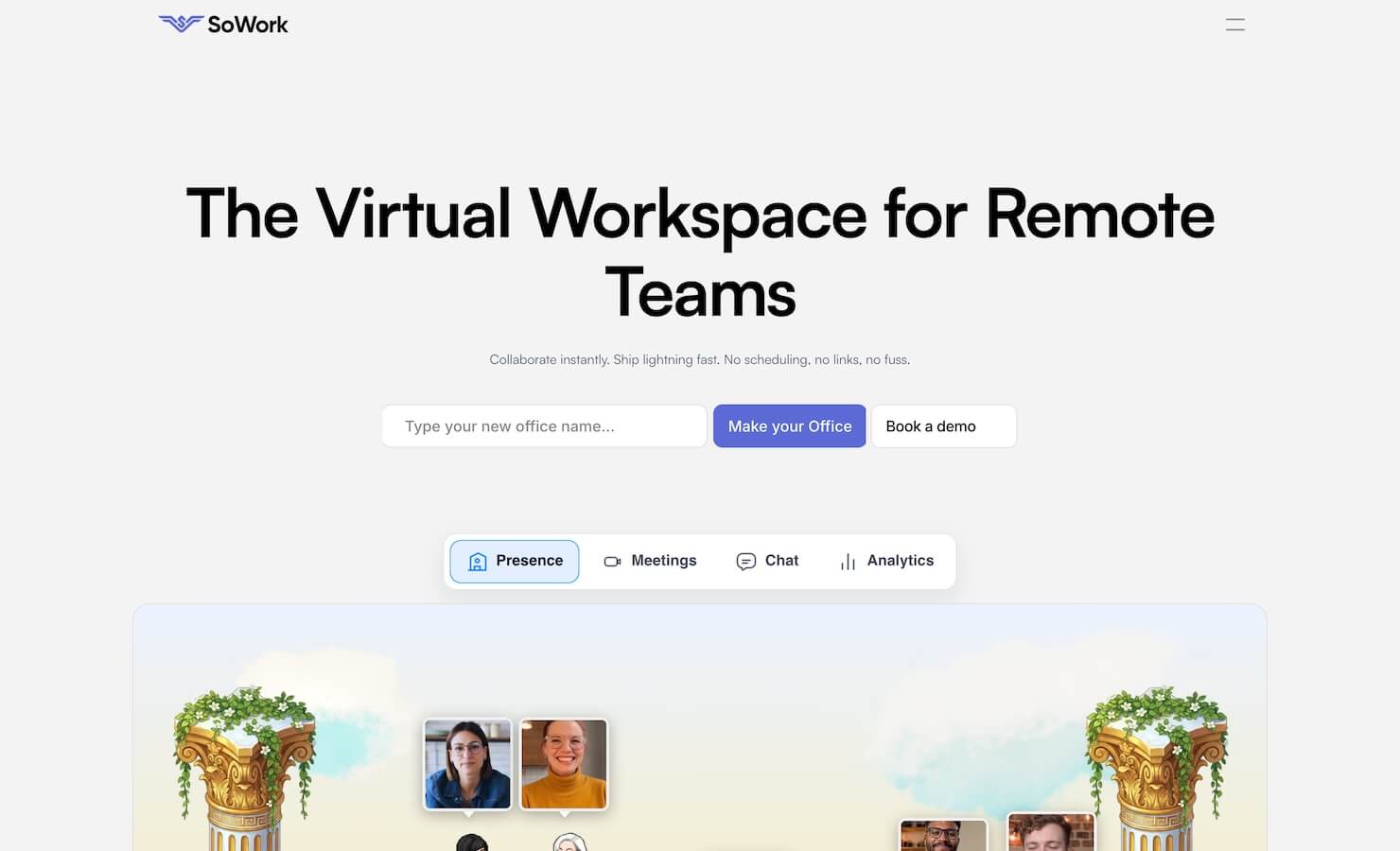This screenshot has width=1400, height=851.
Task: Click the SoWork wordmark text
Action: click(x=248, y=25)
